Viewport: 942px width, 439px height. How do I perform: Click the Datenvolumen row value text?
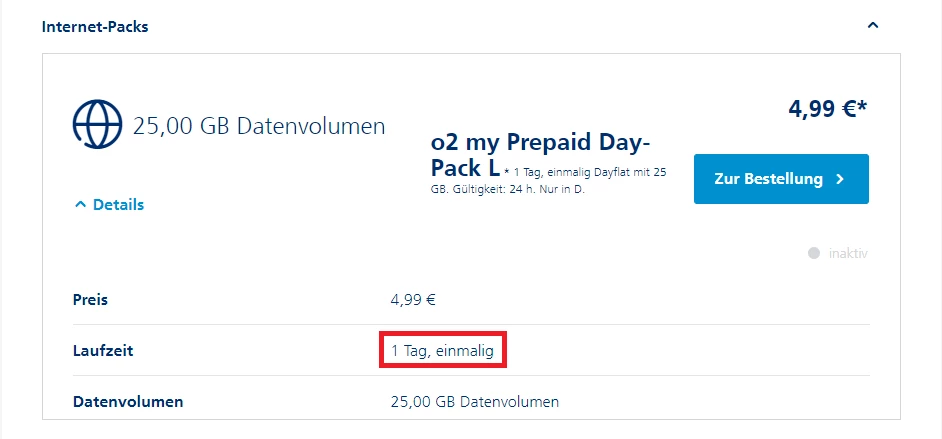(x=474, y=402)
